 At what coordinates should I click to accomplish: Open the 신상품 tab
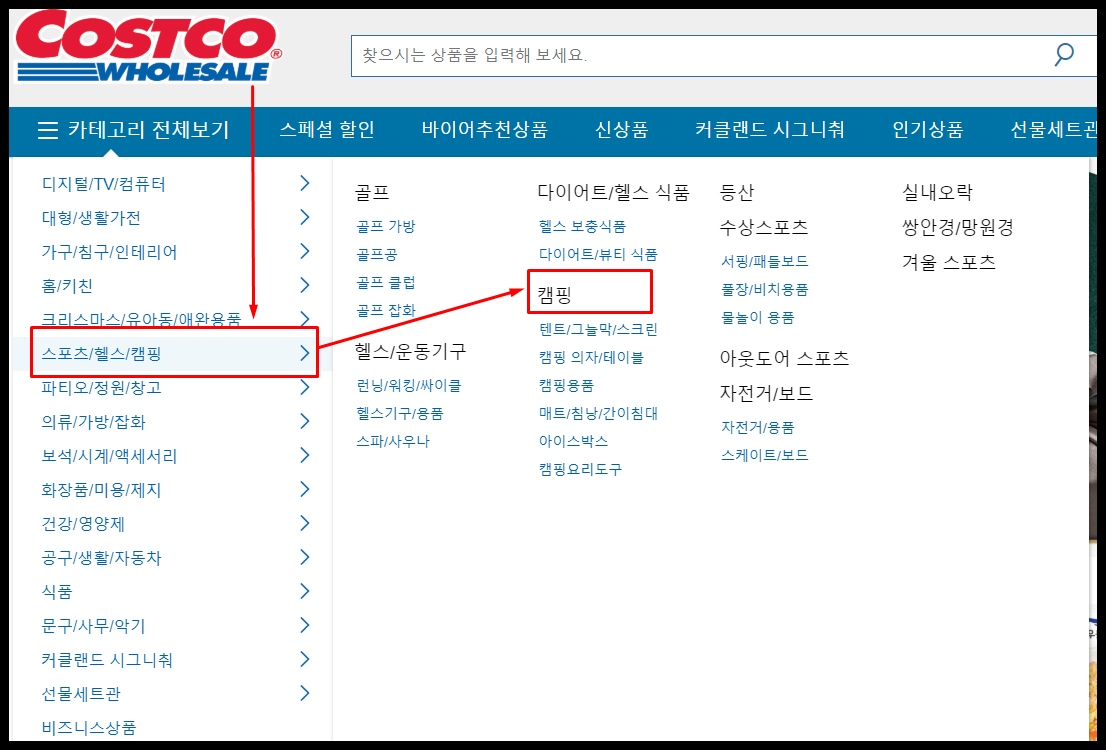point(621,130)
